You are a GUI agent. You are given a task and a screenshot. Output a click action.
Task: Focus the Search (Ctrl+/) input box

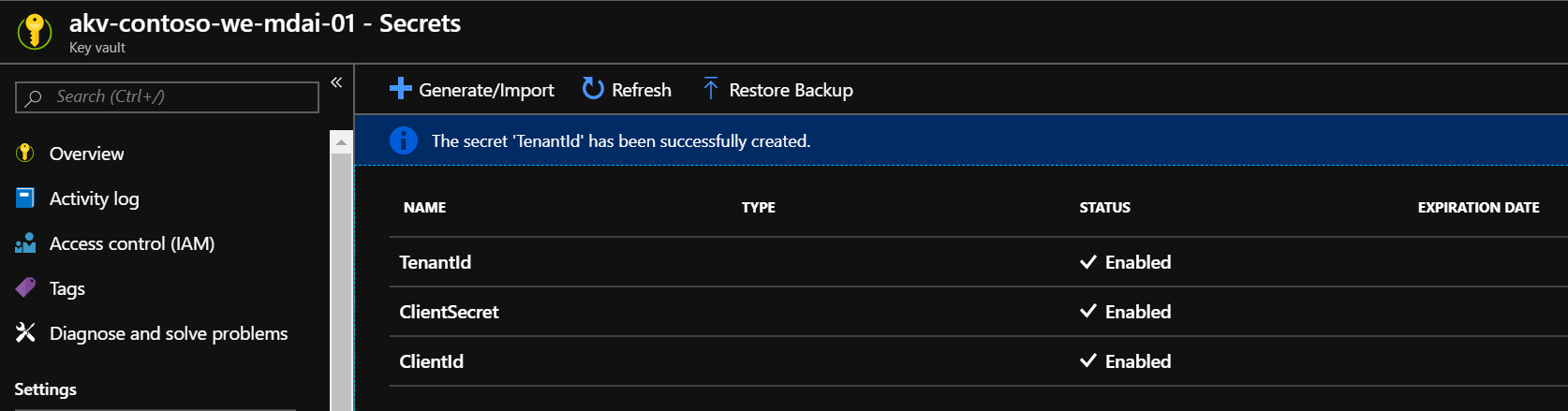[167, 96]
